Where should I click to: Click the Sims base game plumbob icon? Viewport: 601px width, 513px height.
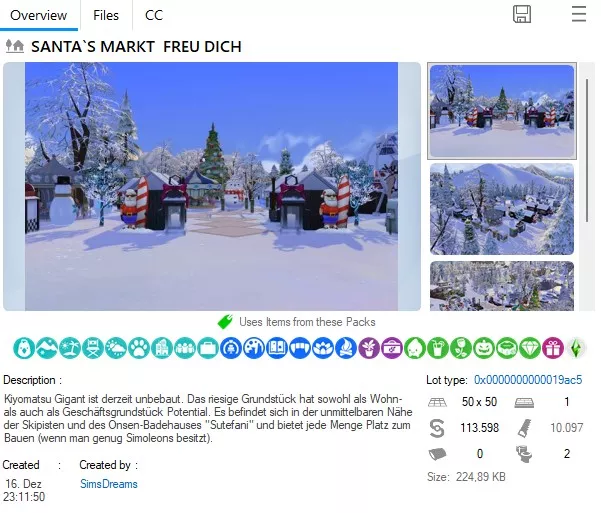(x=576, y=348)
